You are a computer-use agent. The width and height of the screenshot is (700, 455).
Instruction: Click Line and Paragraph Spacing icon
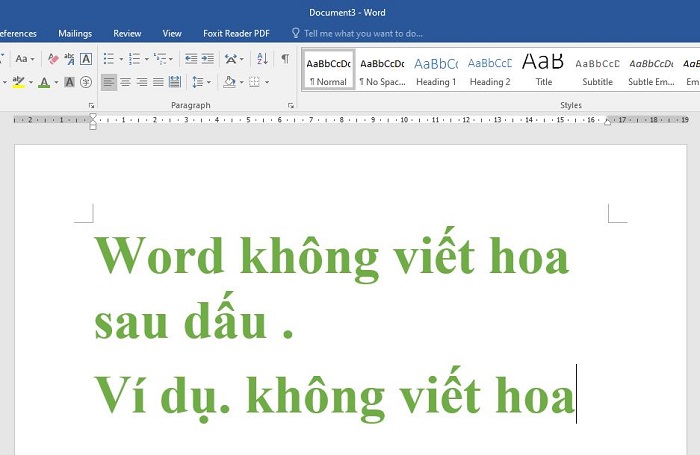point(197,82)
